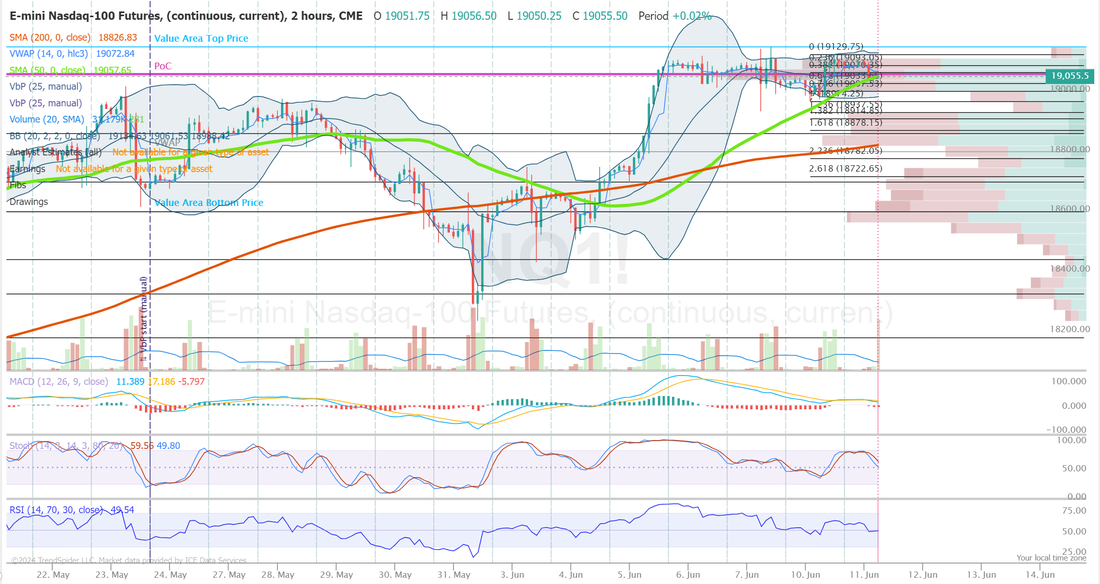
Task: Click the 31. May date label
Action: (x=453, y=574)
